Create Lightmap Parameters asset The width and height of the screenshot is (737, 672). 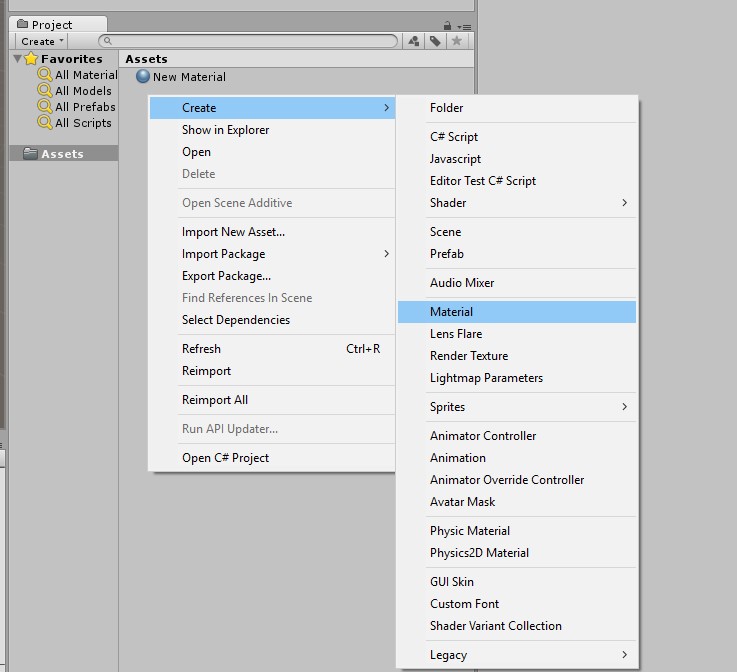point(517,378)
